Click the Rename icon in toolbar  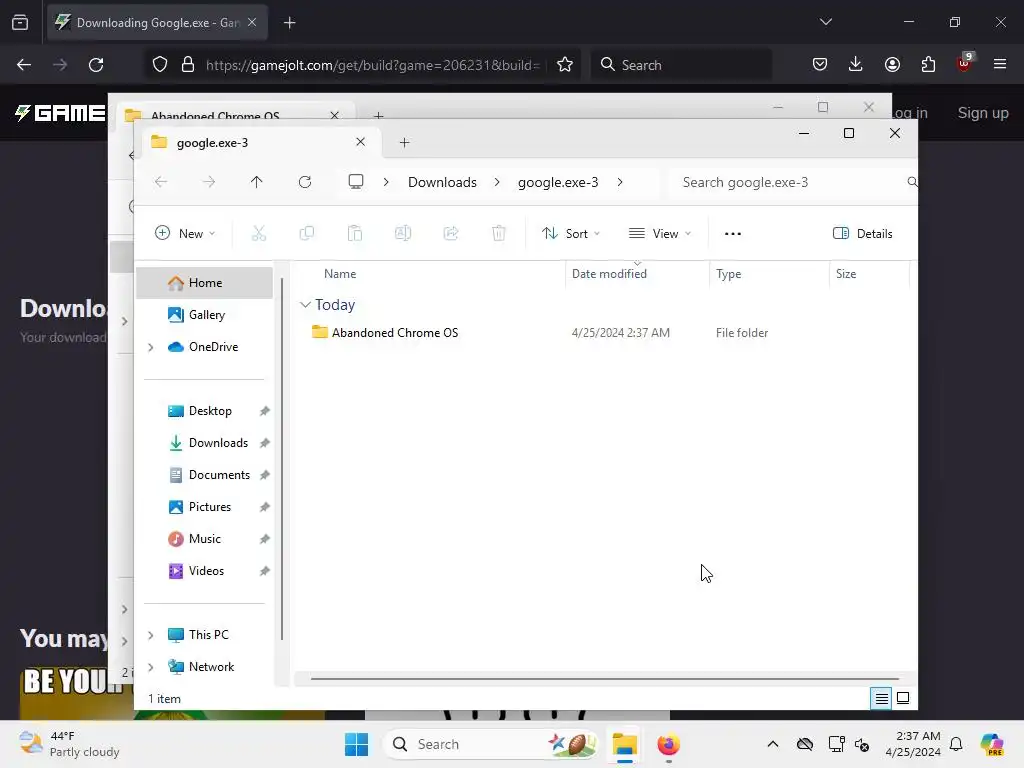click(403, 233)
